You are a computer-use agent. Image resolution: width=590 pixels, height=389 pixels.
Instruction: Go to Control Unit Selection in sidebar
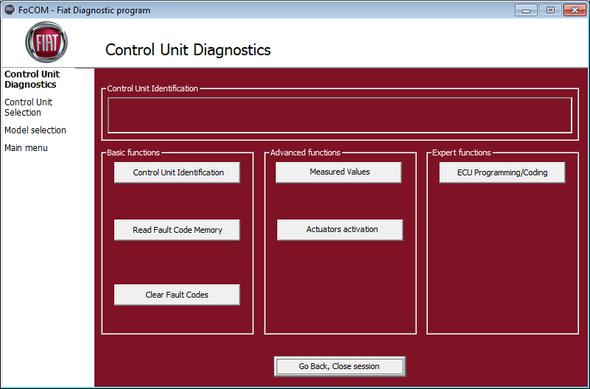click(28, 107)
